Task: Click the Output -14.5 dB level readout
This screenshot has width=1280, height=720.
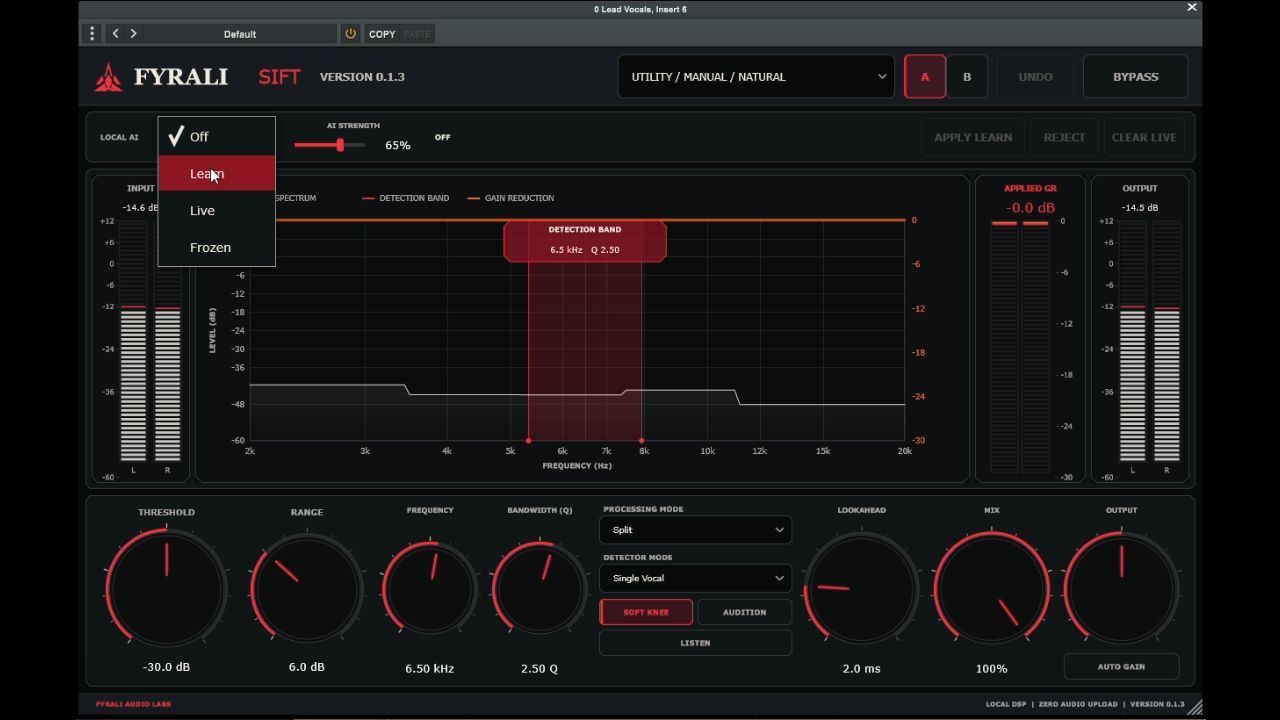Action: pyautogui.click(x=1139, y=208)
